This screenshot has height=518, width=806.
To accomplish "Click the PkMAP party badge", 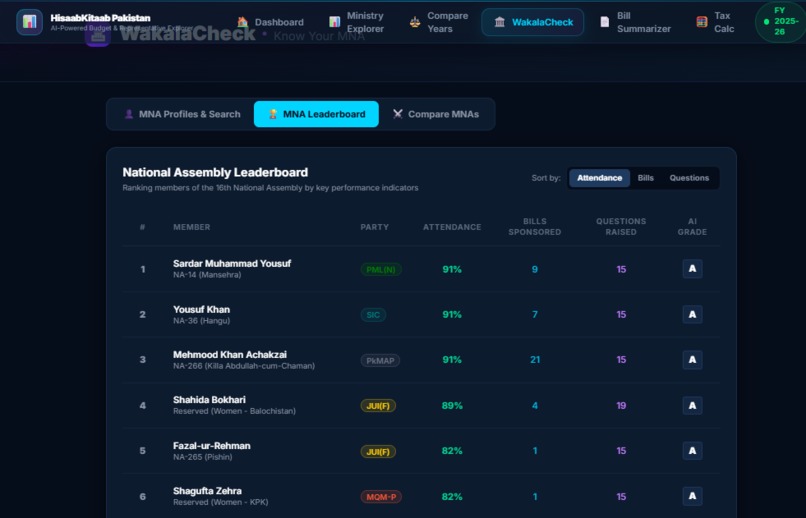I will click(380, 360).
